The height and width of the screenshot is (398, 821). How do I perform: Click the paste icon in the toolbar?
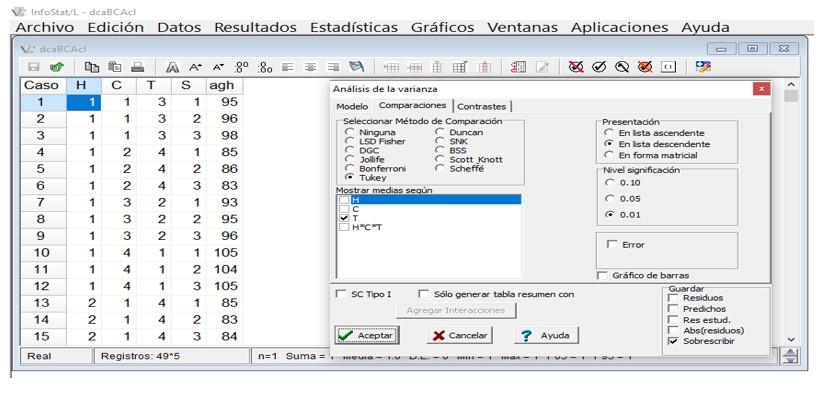pyautogui.click(x=115, y=67)
